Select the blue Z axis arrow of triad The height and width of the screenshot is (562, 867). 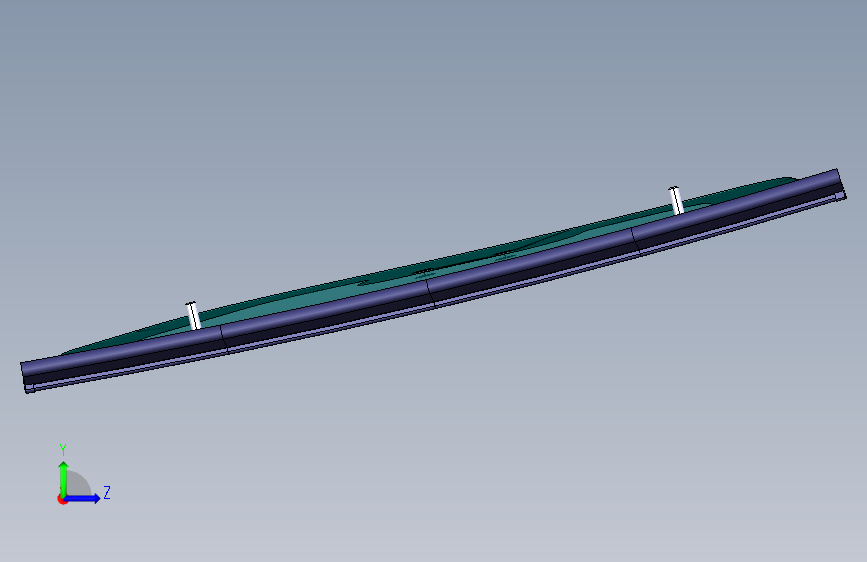83,498
